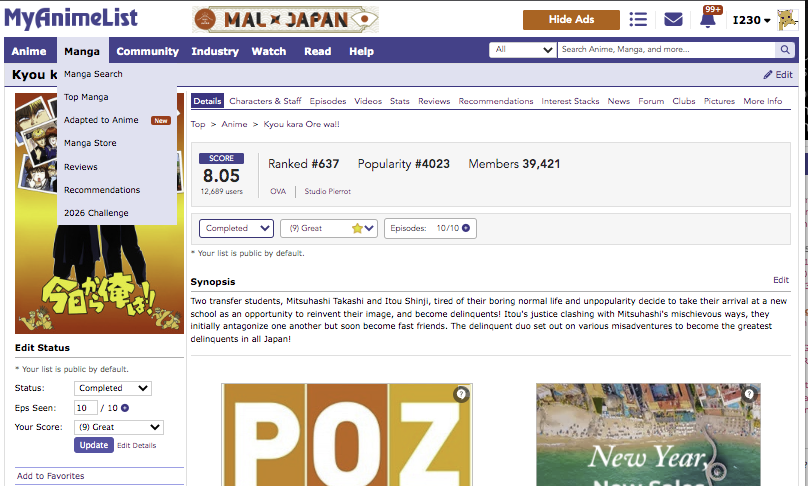This screenshot has height=486, width=808.
Task: Focus the Search Anime, Manga field
Action: 666,49
